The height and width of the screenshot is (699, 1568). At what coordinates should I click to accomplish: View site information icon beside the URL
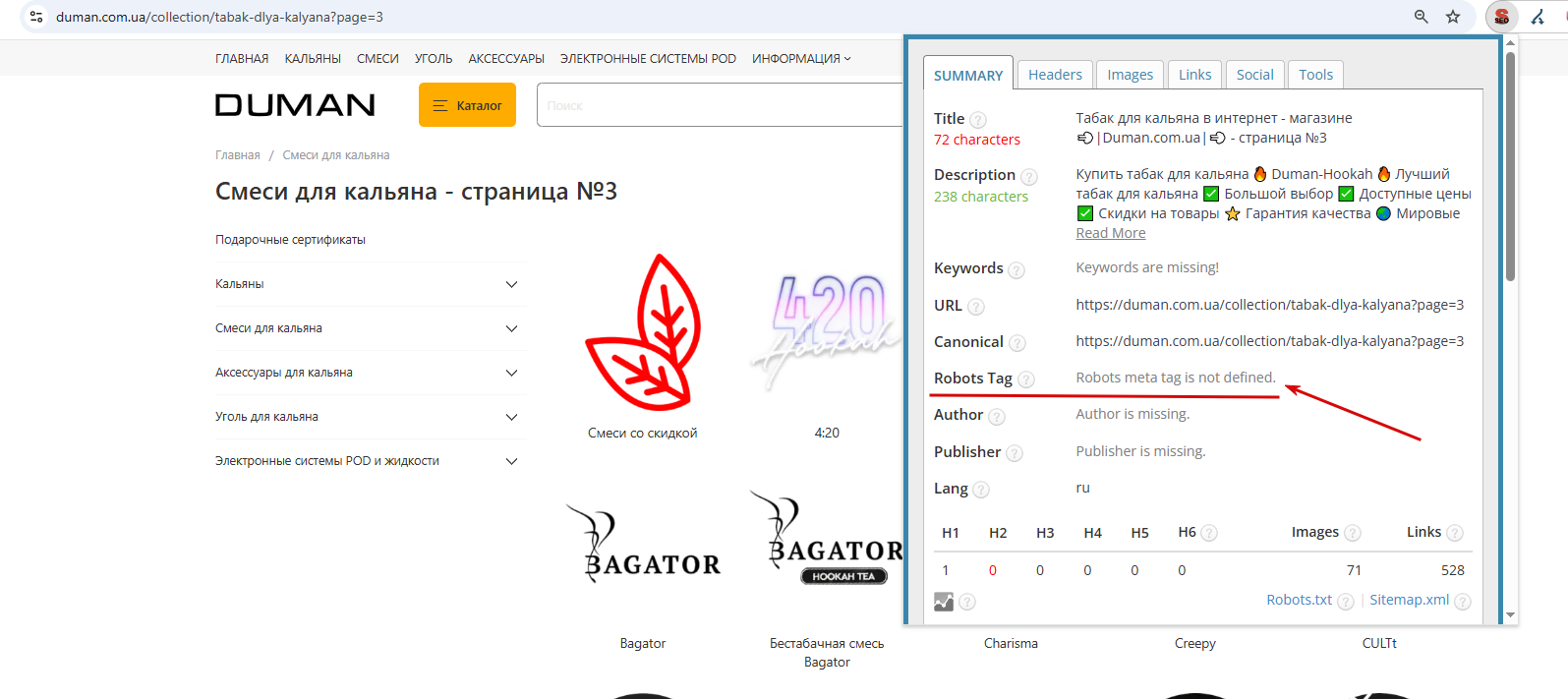(36, 17)
